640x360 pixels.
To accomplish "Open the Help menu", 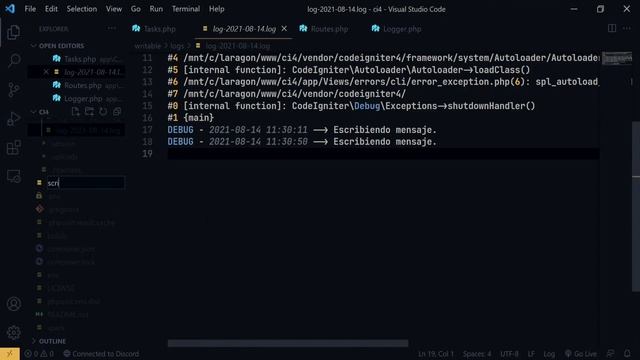I will 216,9.
